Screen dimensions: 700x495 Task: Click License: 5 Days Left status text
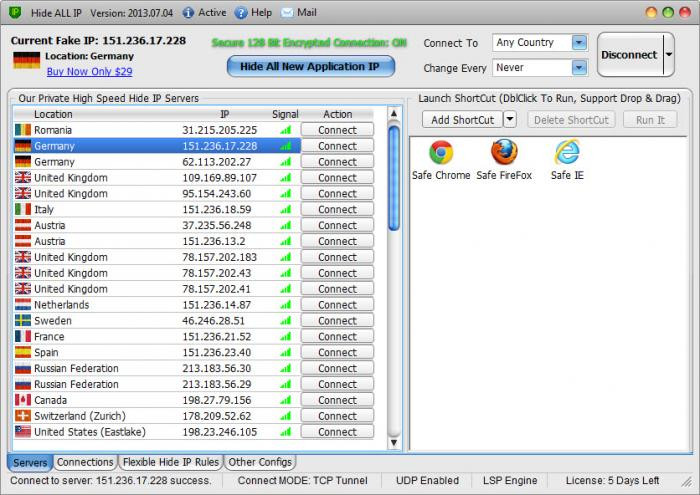[x=612, y=481]
